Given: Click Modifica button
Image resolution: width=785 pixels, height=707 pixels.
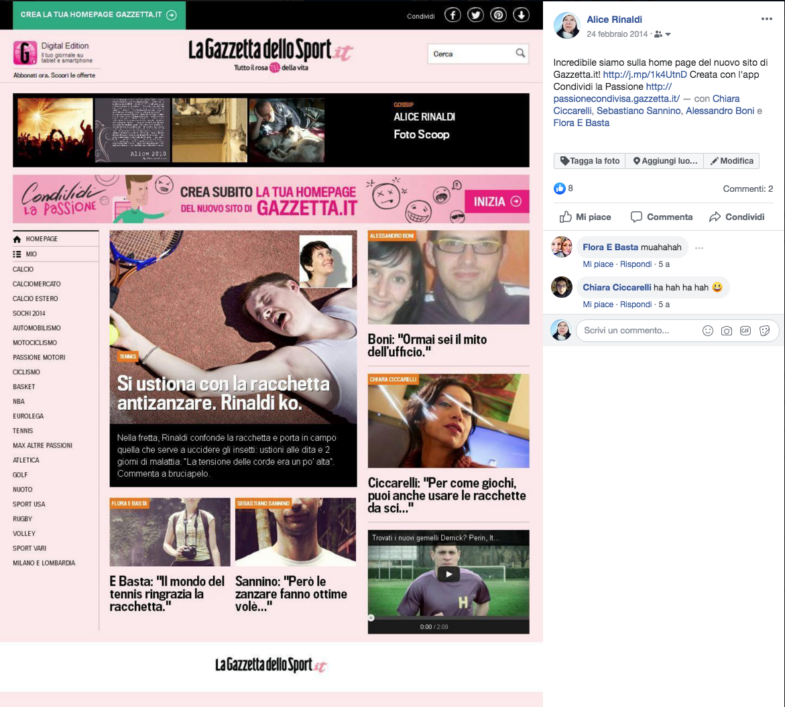Looking at the screenshot, I should click(x=731, y=161).
